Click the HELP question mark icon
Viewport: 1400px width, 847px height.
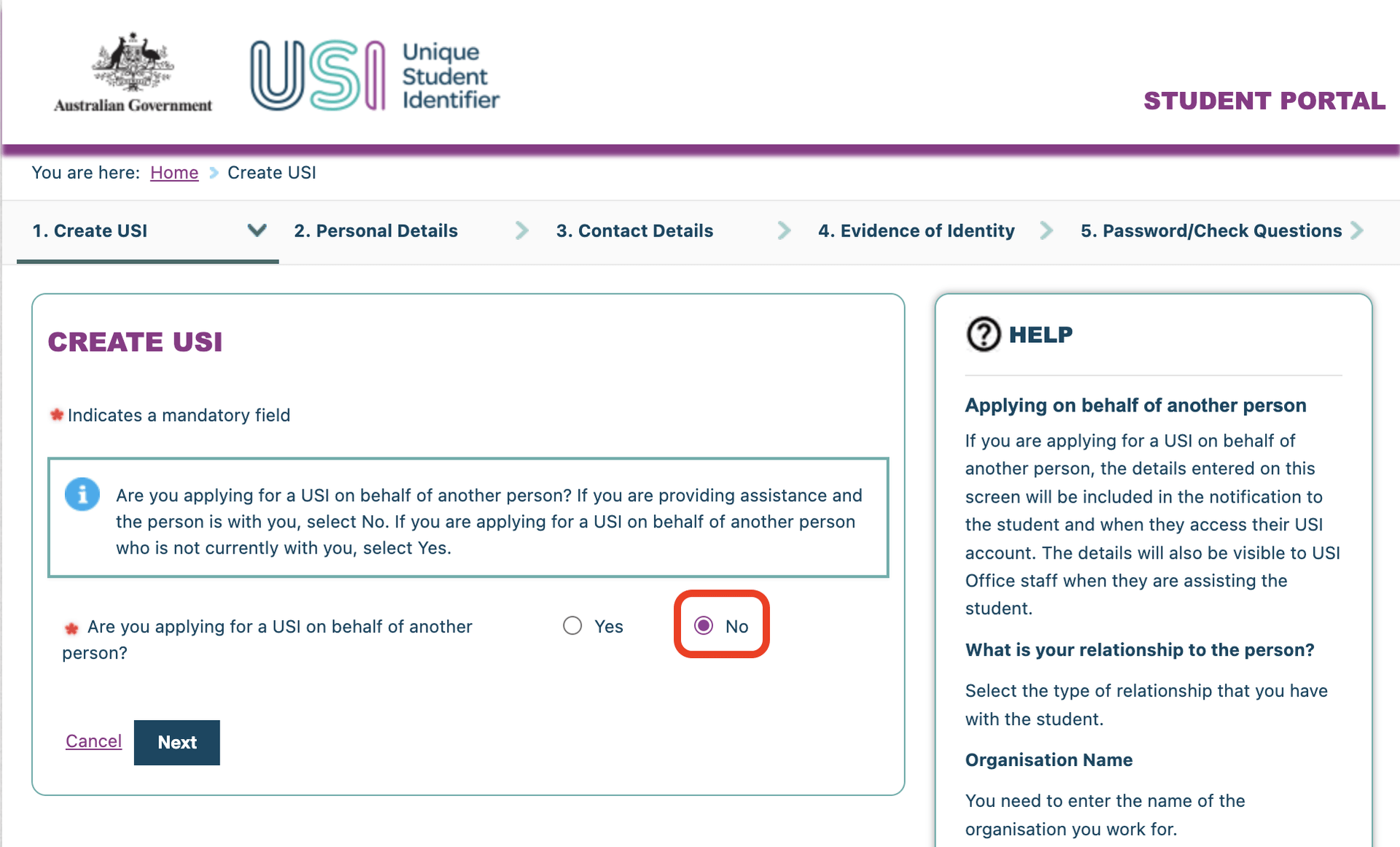pos(984,334)
